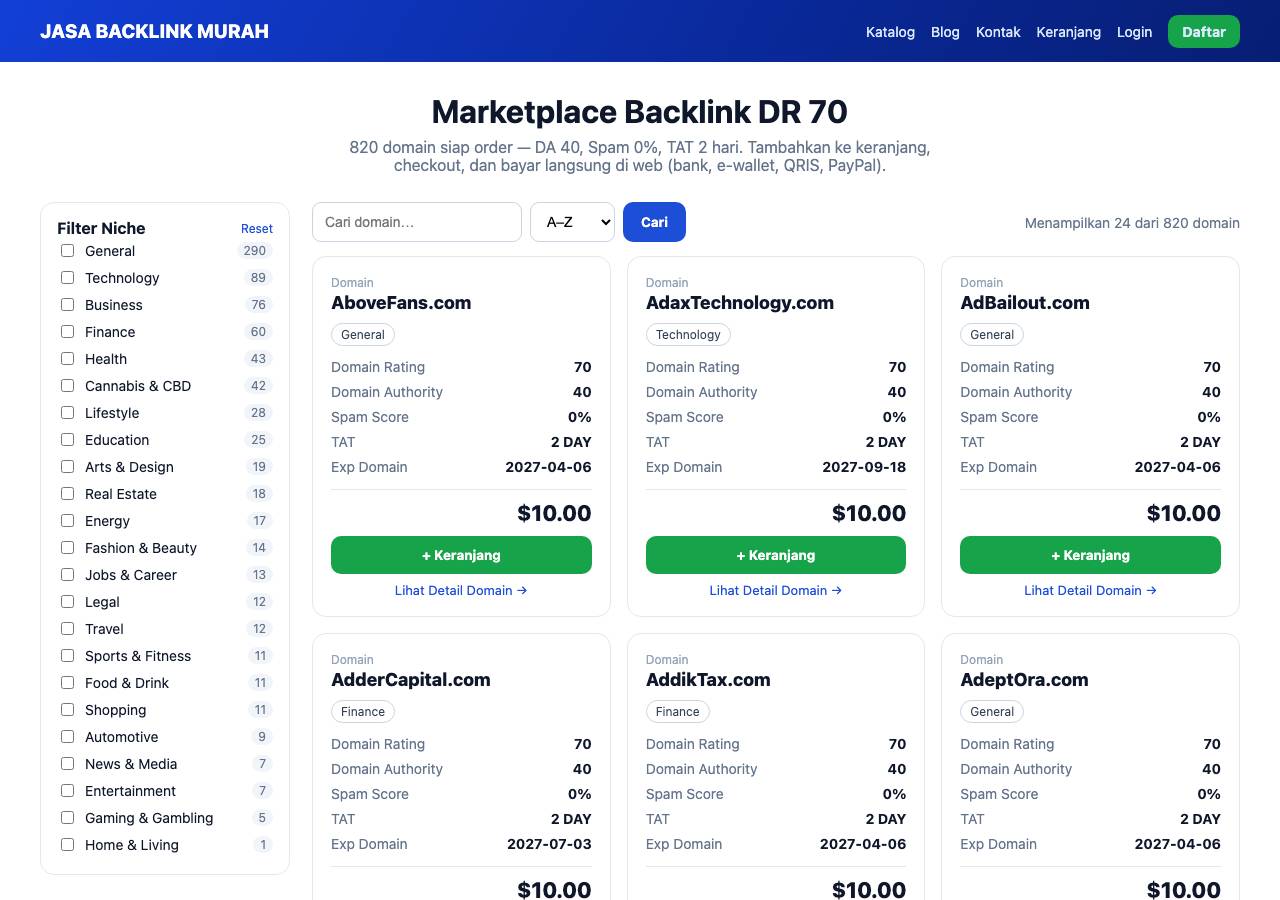Viewport: 1280px width, 900px height.
Task: Check the General niche filter
Action: click(x=67, y=251)
